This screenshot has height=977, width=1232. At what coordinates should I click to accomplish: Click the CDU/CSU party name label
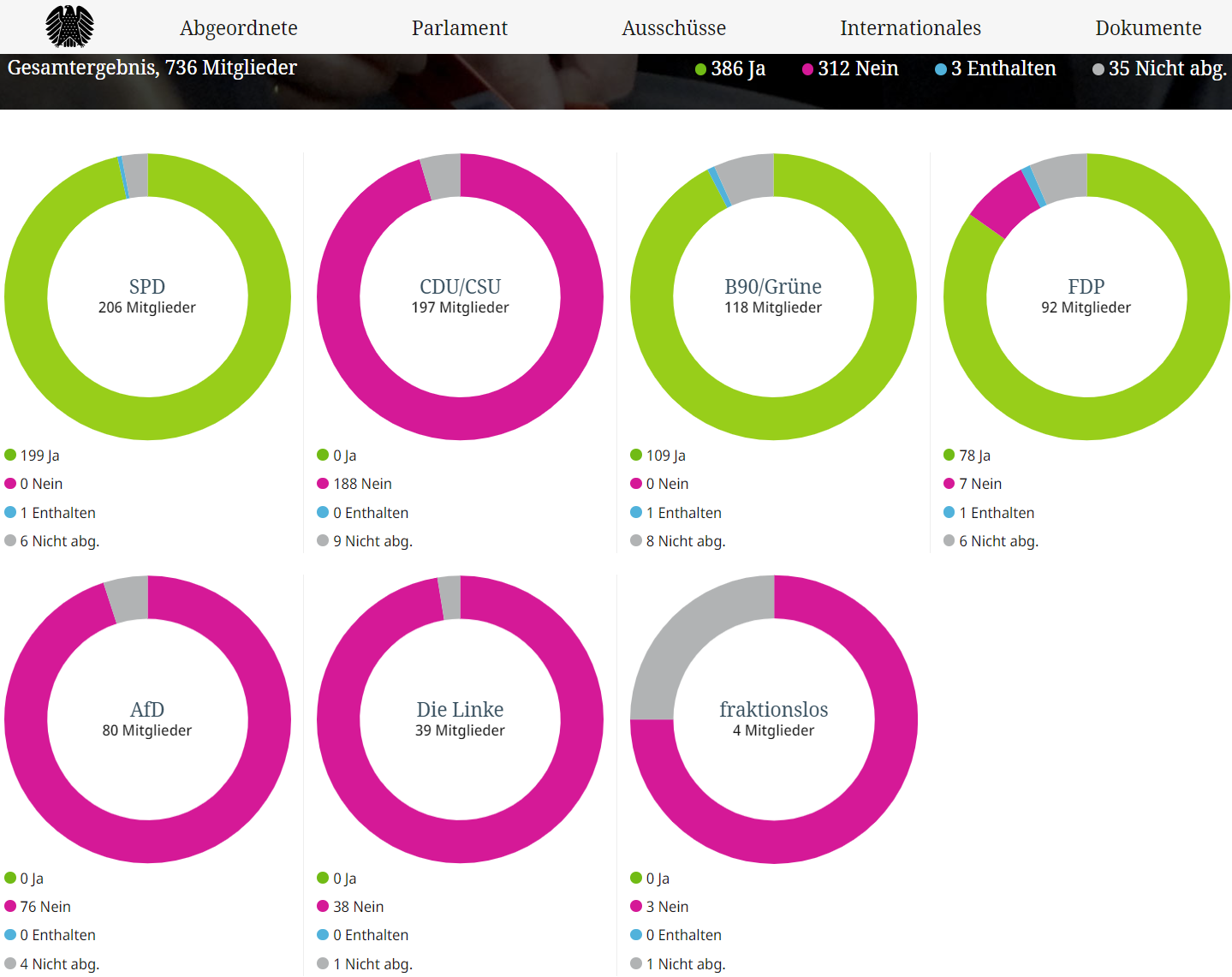[x=461, y=286]
